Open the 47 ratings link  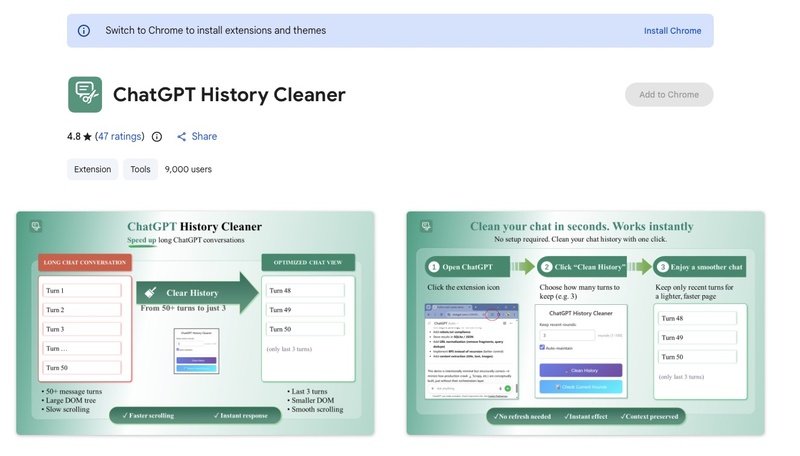coord(119,136)
